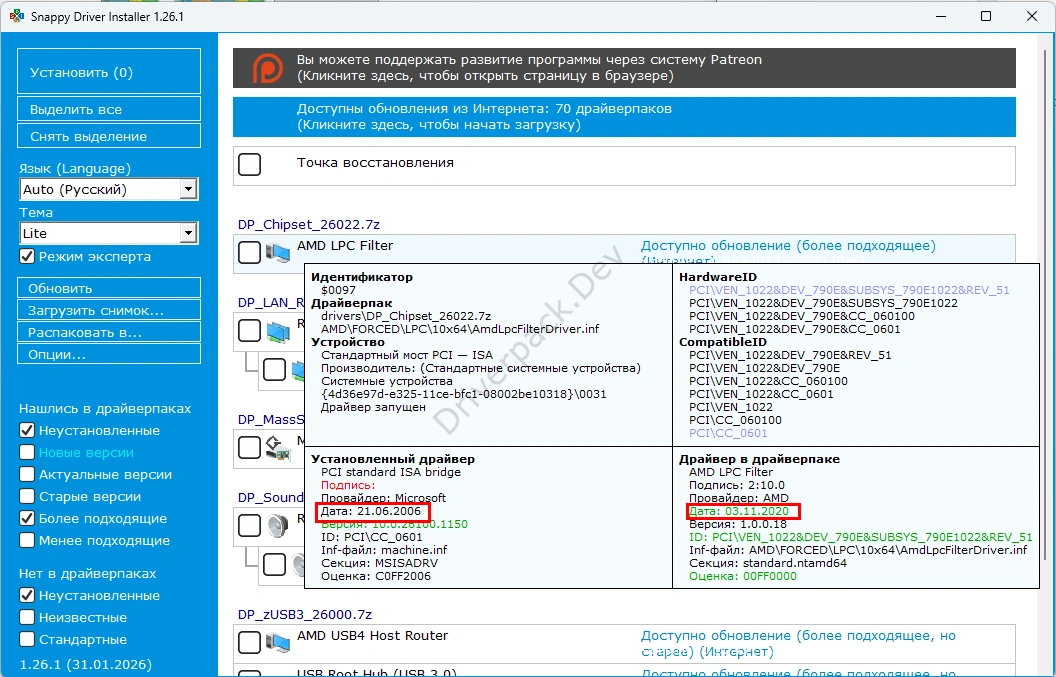Open the Patreon support banner
The width and height of the screenshot is (1056, 677).
[x=624, y=68]
